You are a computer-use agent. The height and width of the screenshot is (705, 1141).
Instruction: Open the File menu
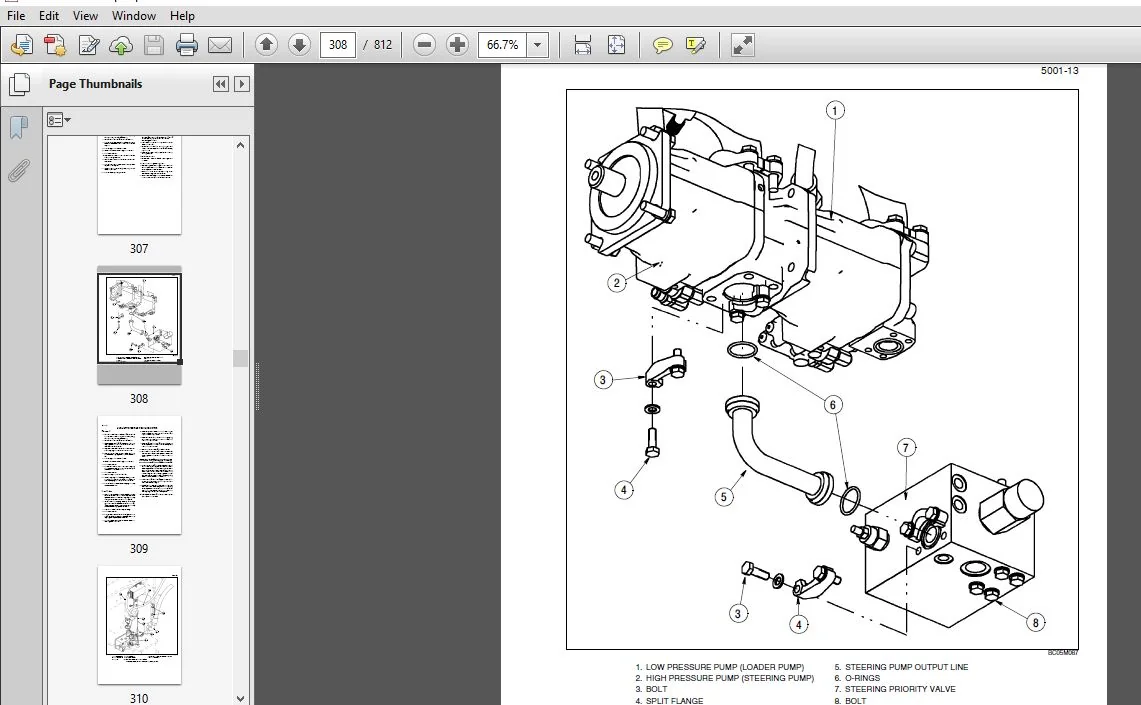(x=15, y=15)
